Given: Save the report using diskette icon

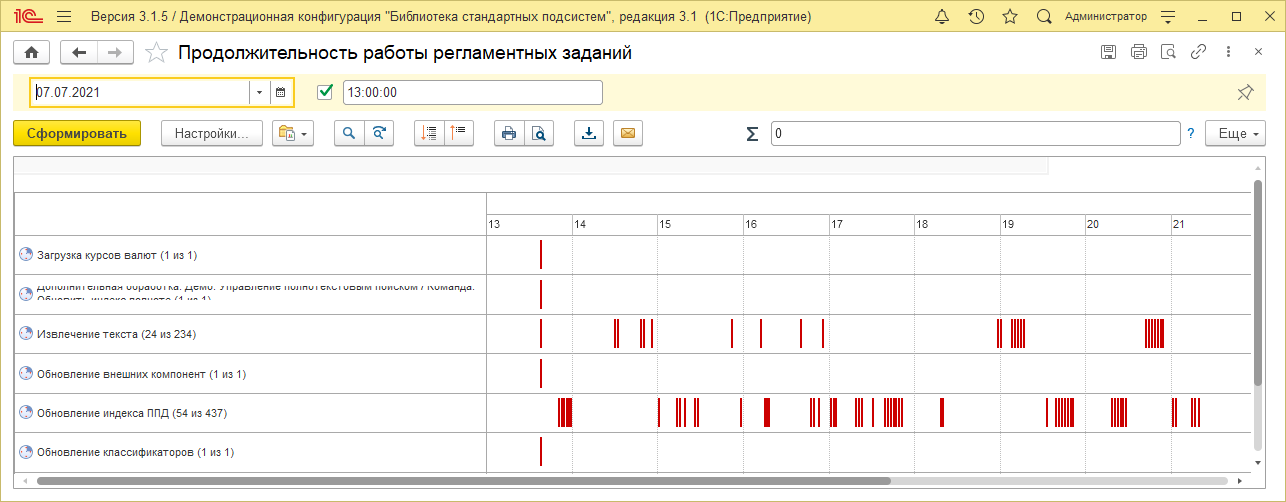Looking at the screenshot, I should 1108,52.
